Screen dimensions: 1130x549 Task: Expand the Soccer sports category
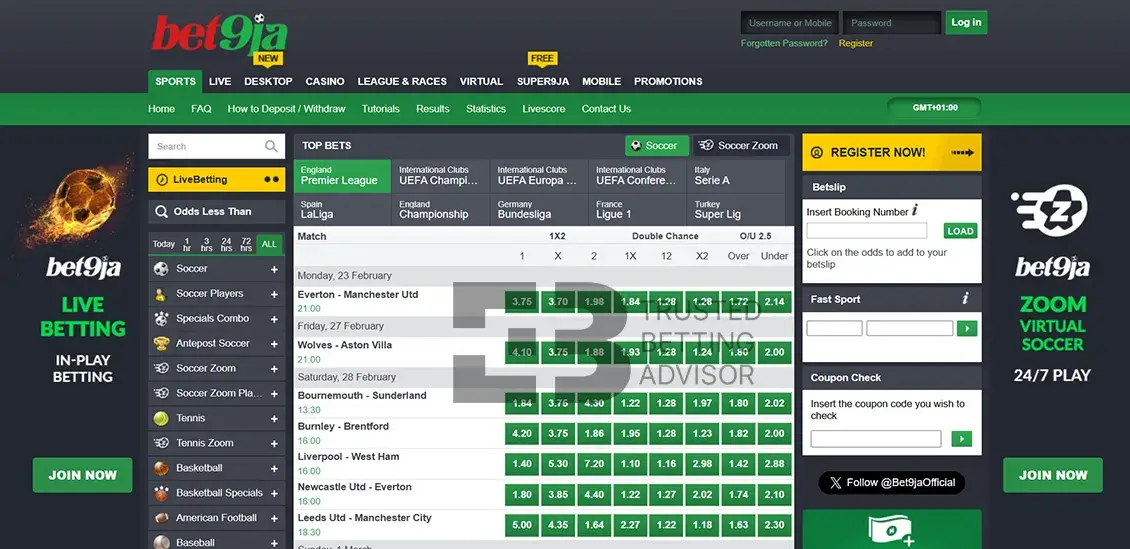coord(274,269)
